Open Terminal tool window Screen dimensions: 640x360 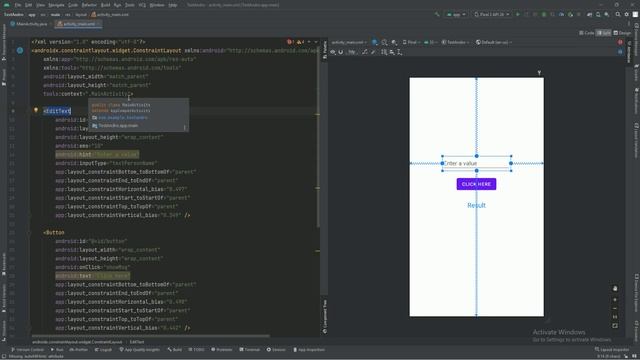[249, 349]
